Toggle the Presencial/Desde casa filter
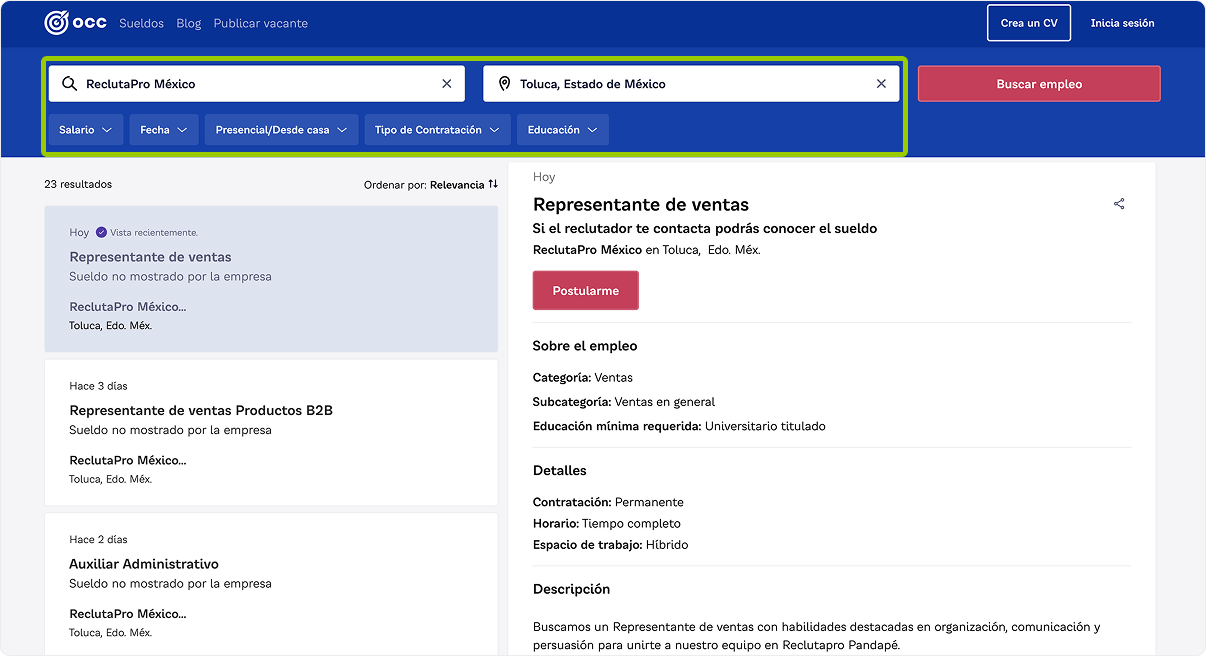This screenshot has width=1206, height=656. coord(281,129)
